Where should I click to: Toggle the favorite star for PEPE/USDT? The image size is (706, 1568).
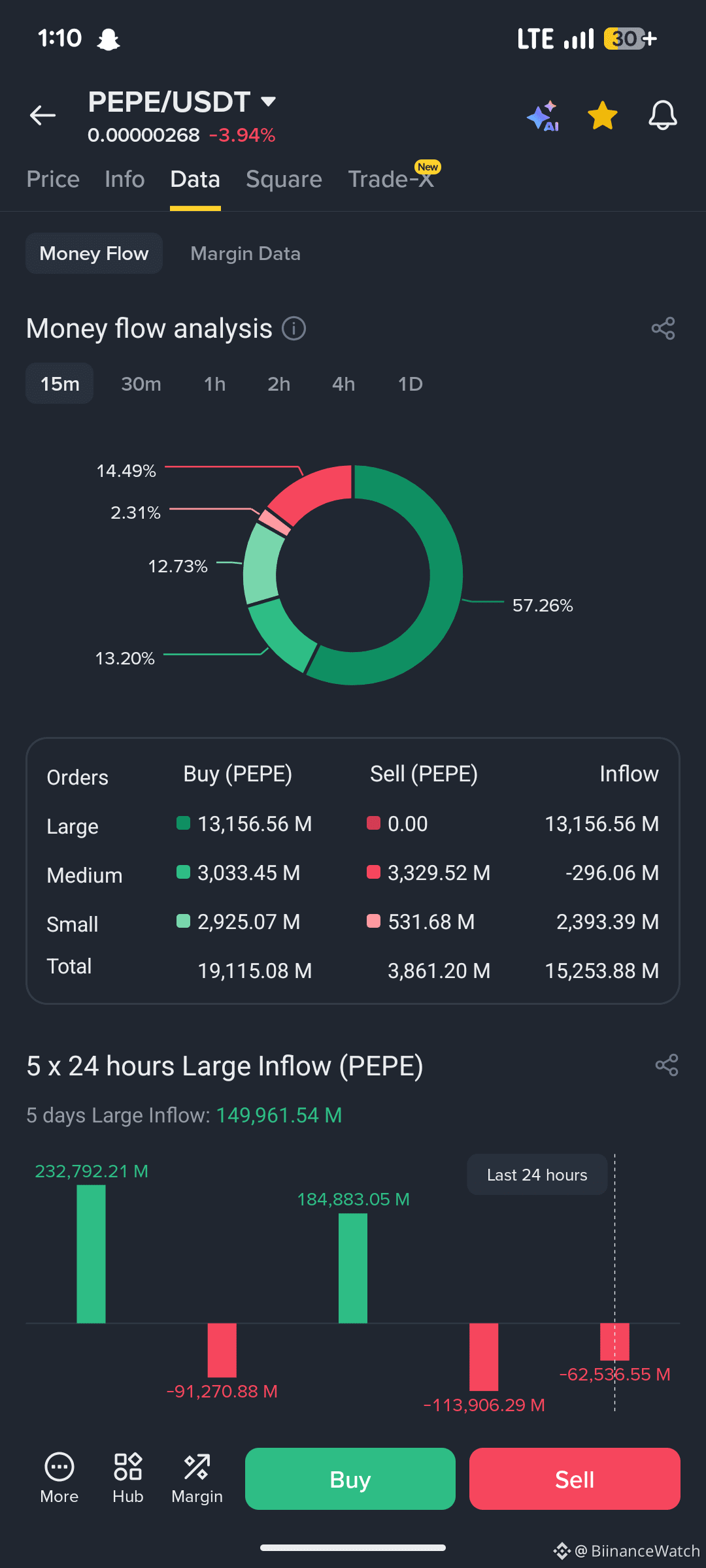[x=602, y=116]
